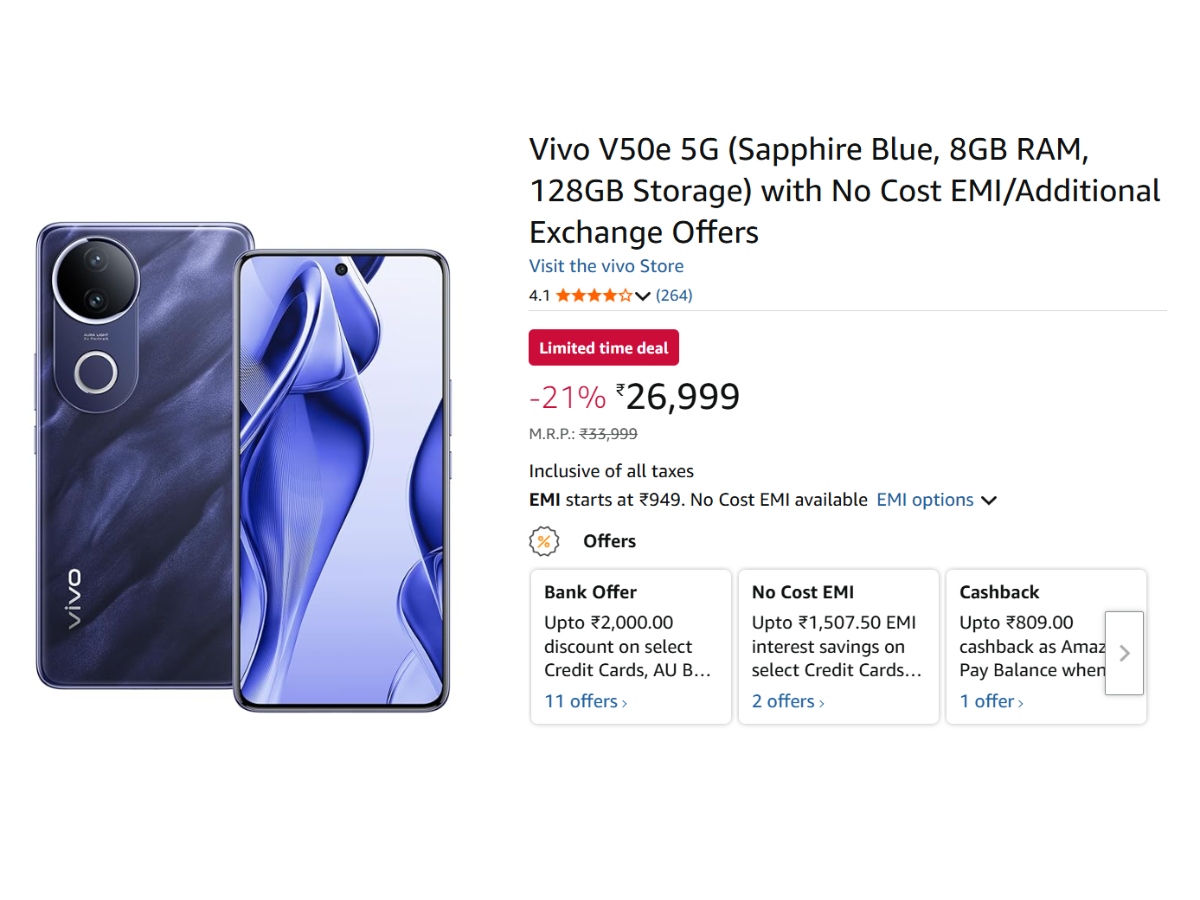
Task: Click the 4.1 rating number
Action: [x=539, y=296]
